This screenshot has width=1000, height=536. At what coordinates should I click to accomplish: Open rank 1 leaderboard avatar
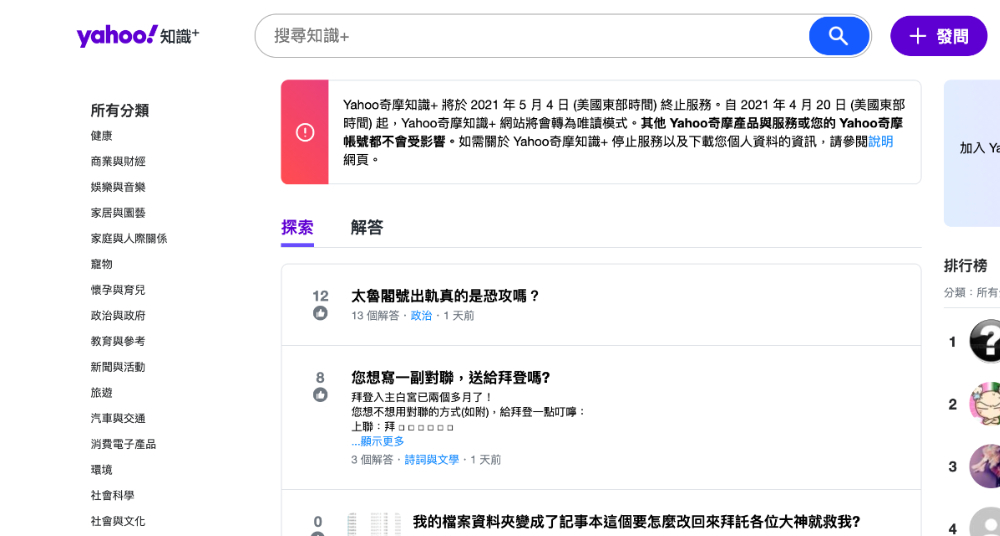click(985, 342)
